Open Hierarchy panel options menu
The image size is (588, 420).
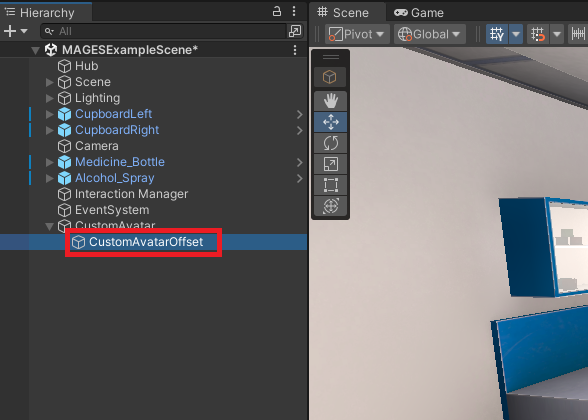click(x=294, y=11)
